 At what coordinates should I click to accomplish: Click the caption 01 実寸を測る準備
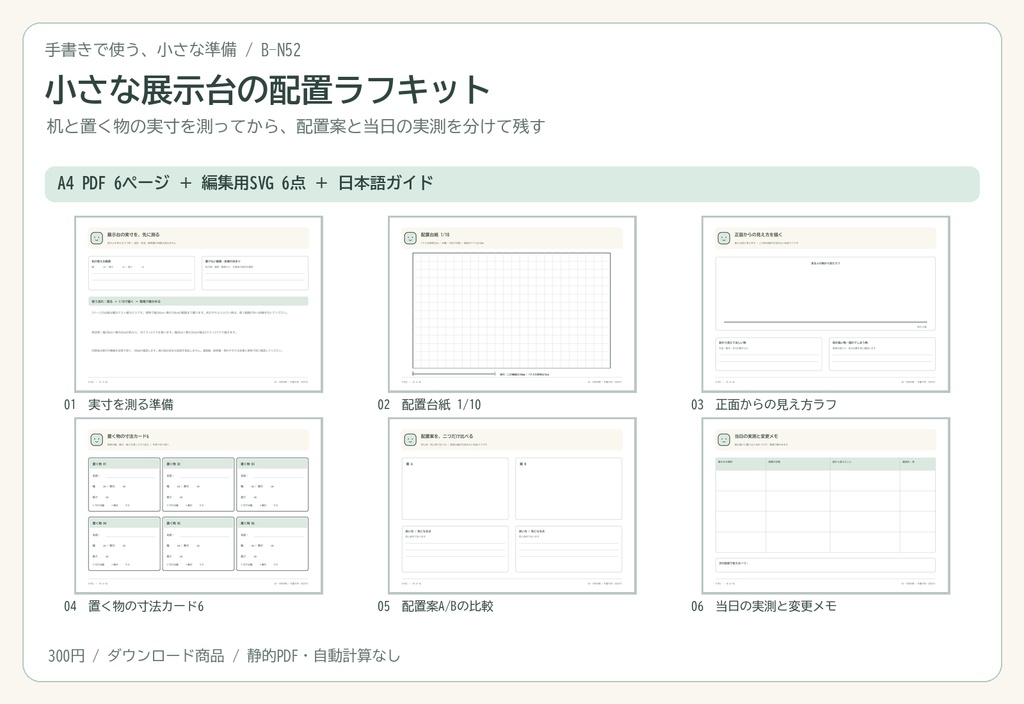click(118, 404)
